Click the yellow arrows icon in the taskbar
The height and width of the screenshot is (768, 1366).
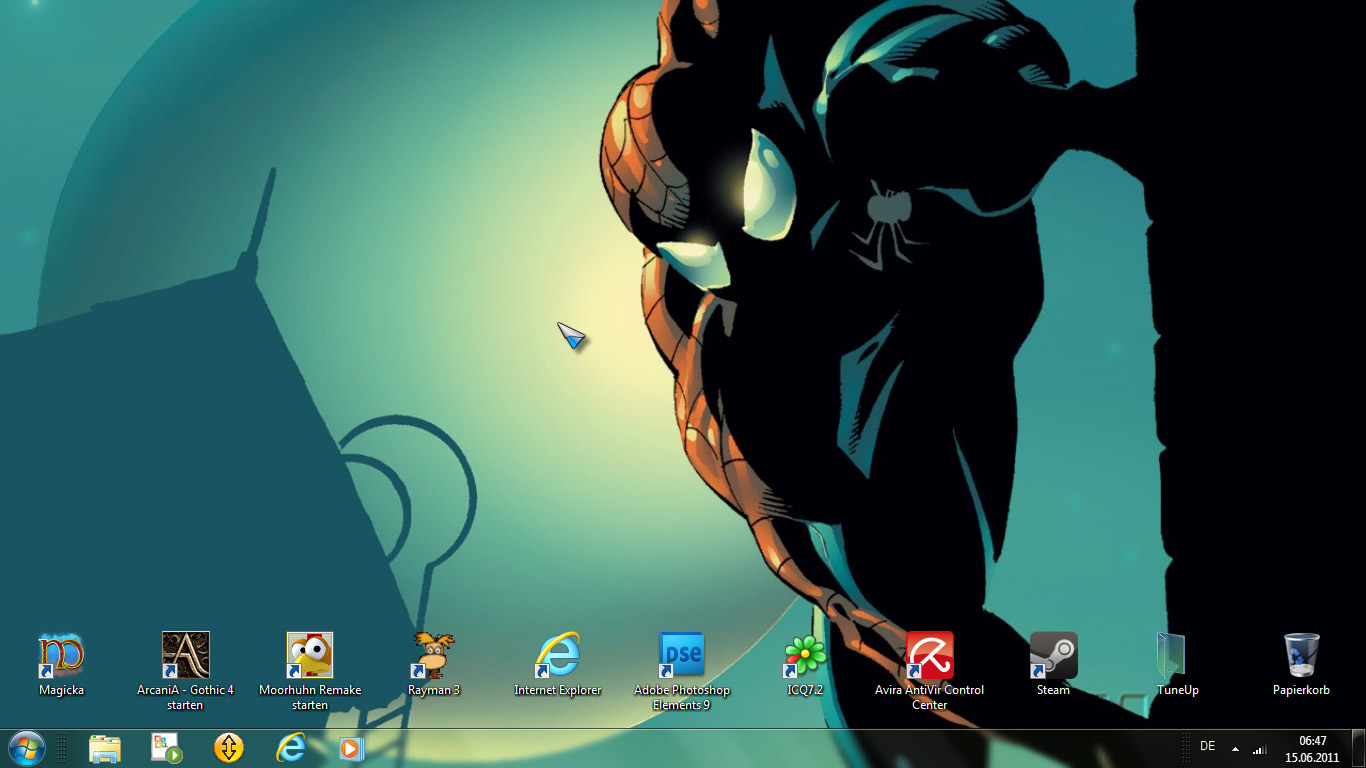pyautogui.click(x=229, y=748)
